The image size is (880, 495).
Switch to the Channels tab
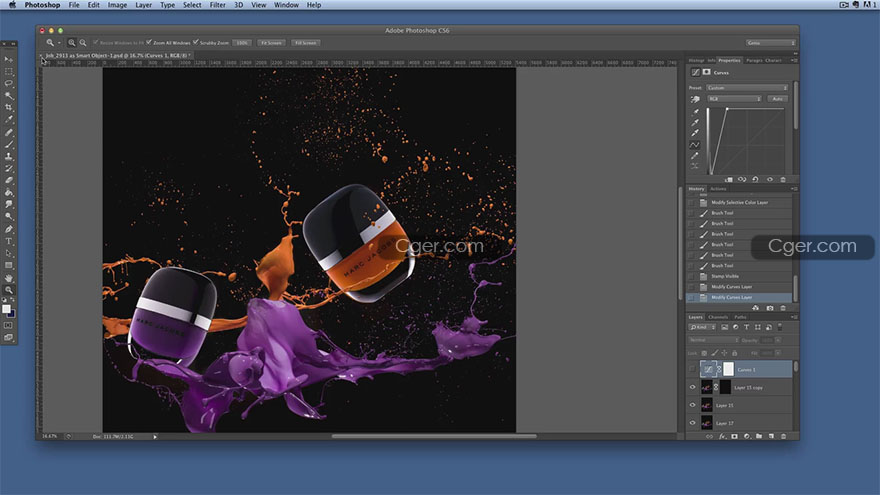click(718, 317)
